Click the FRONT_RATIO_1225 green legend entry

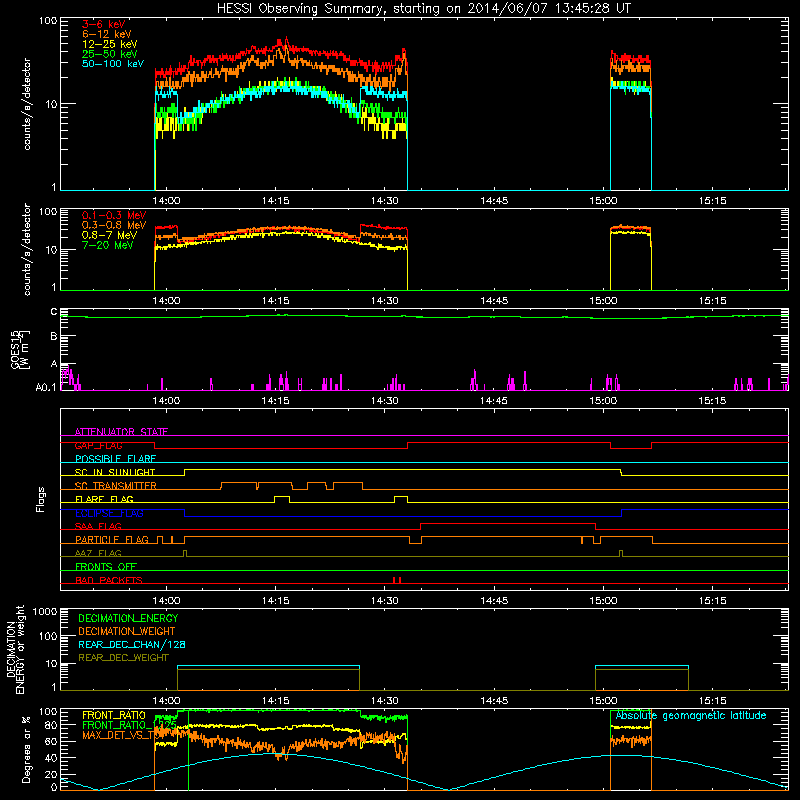coord(129,725)
